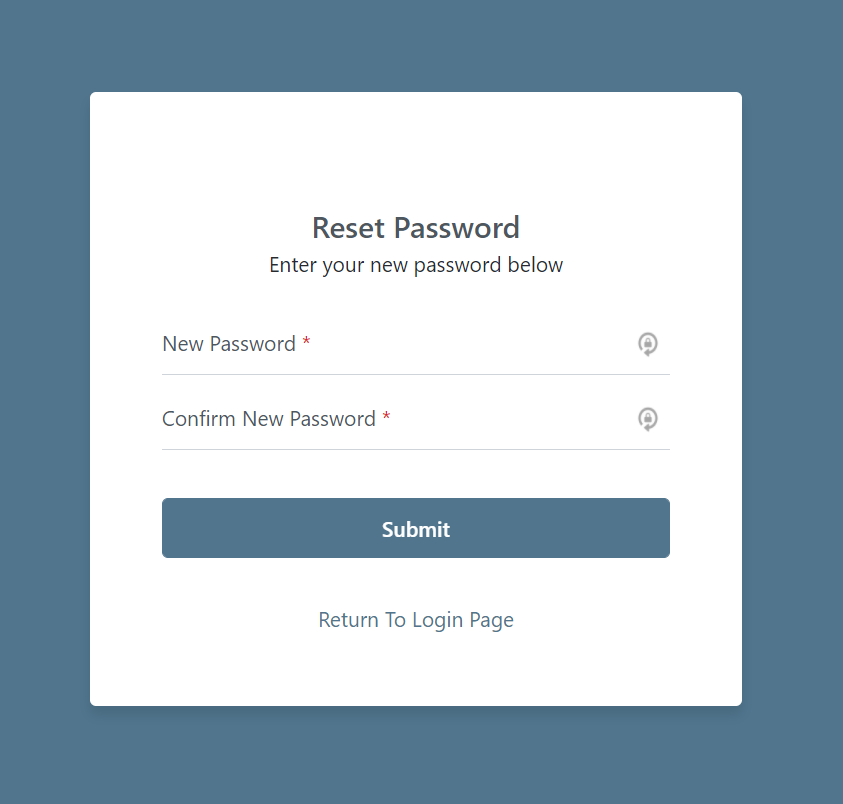Image resolution: width=843 pixels, height=804 pixels.
Task: Select the Confirm New Password field label
Action: coord(270,419)
